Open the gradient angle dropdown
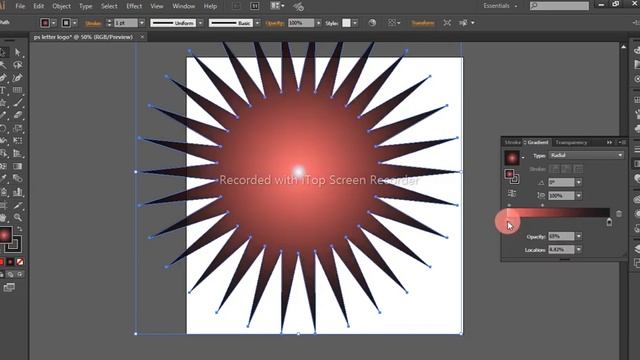The width and height of the screenshot is (640, 360). (x=579, y=182)
